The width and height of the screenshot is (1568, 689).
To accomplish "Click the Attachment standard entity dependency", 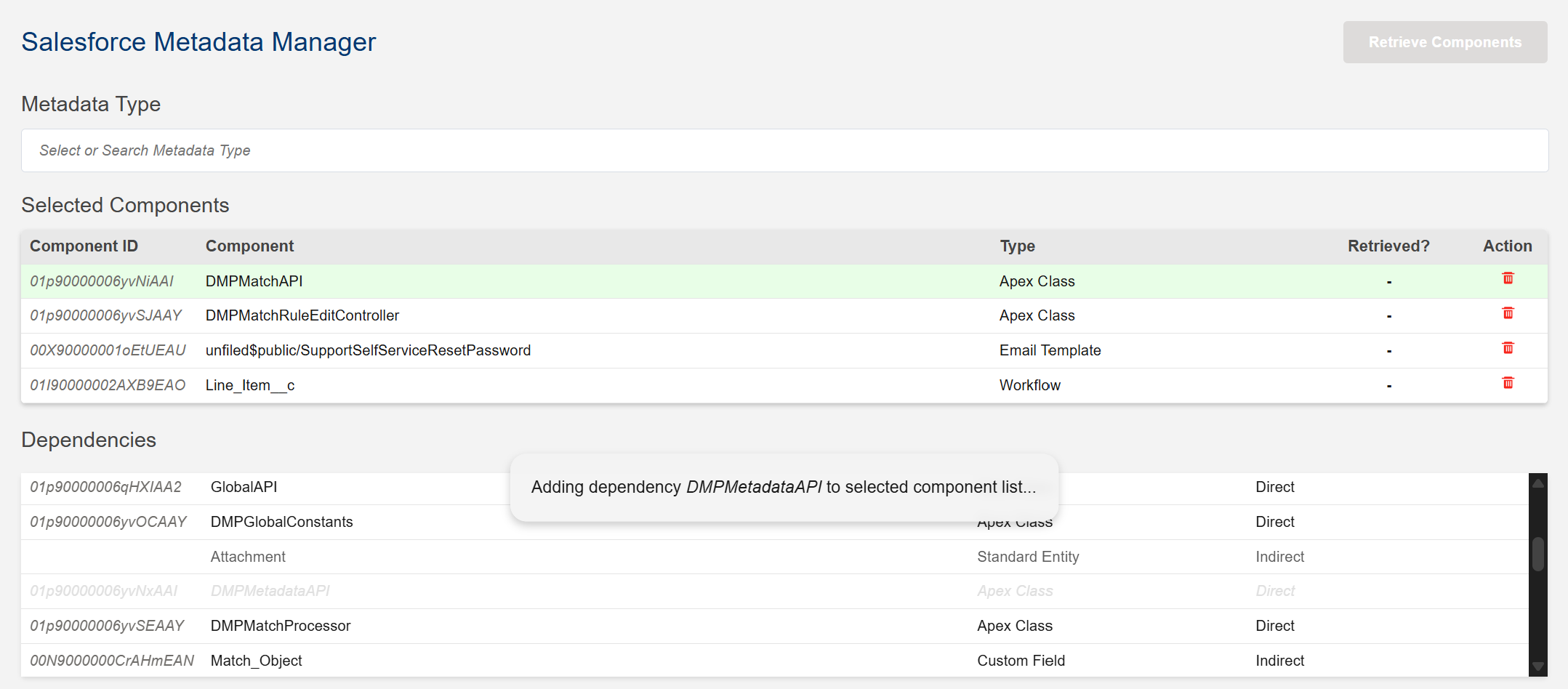I will coord(775,557).
